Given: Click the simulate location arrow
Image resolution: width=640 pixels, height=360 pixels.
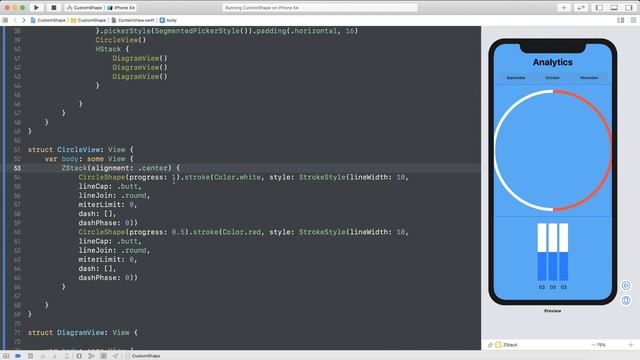Looking at the screenshot, I should [x=116, y=356].
